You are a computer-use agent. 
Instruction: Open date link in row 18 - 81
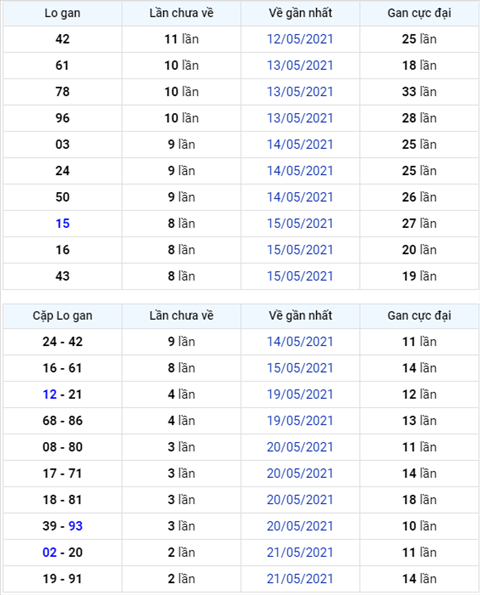pyautogui.click(x=300, y=500)
